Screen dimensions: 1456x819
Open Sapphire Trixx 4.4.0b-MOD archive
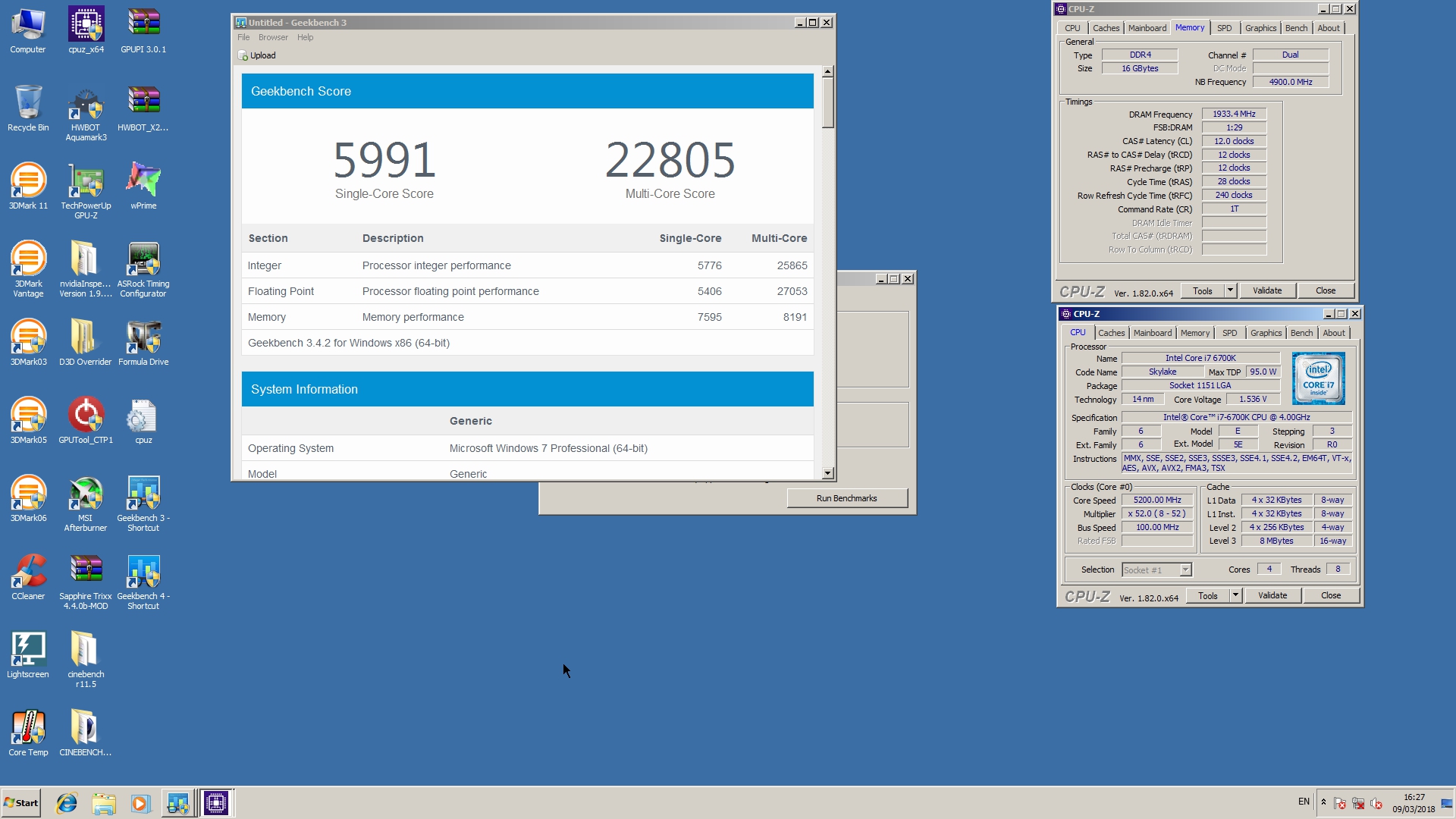click(x=86, y=582)
